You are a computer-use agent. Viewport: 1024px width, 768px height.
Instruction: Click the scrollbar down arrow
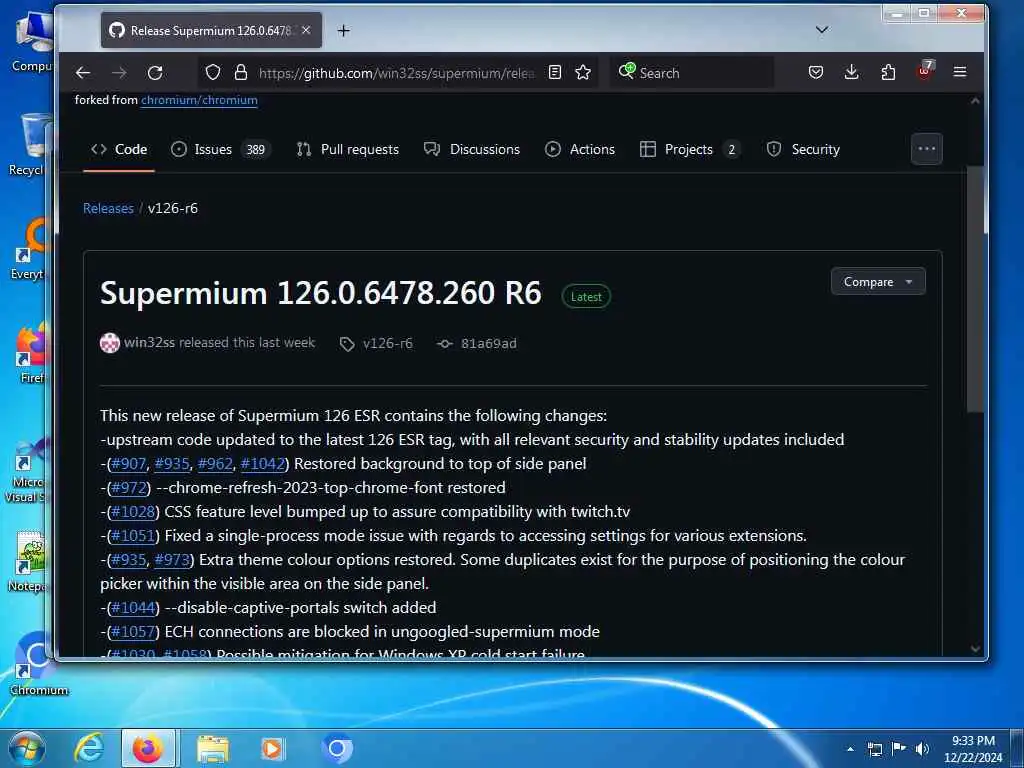click(975, 648)
